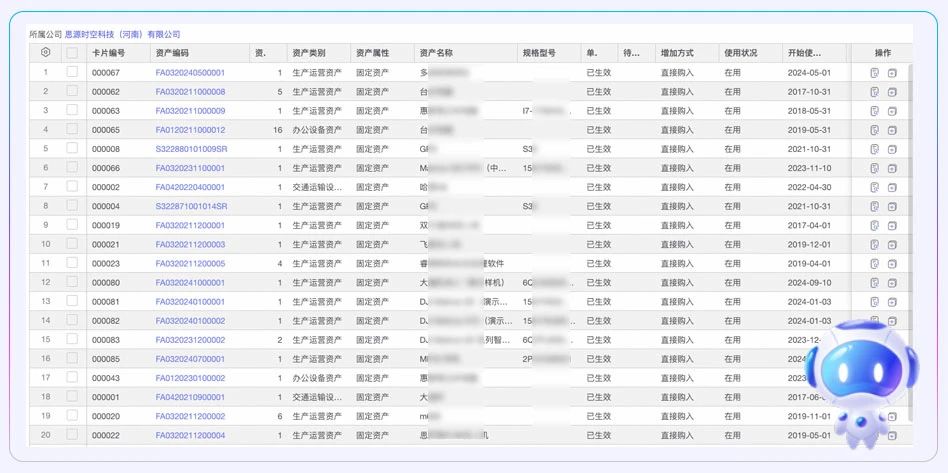
Task: Click archive box icon for card 000063
Action: pyautogui.click(x=892, y=111)
